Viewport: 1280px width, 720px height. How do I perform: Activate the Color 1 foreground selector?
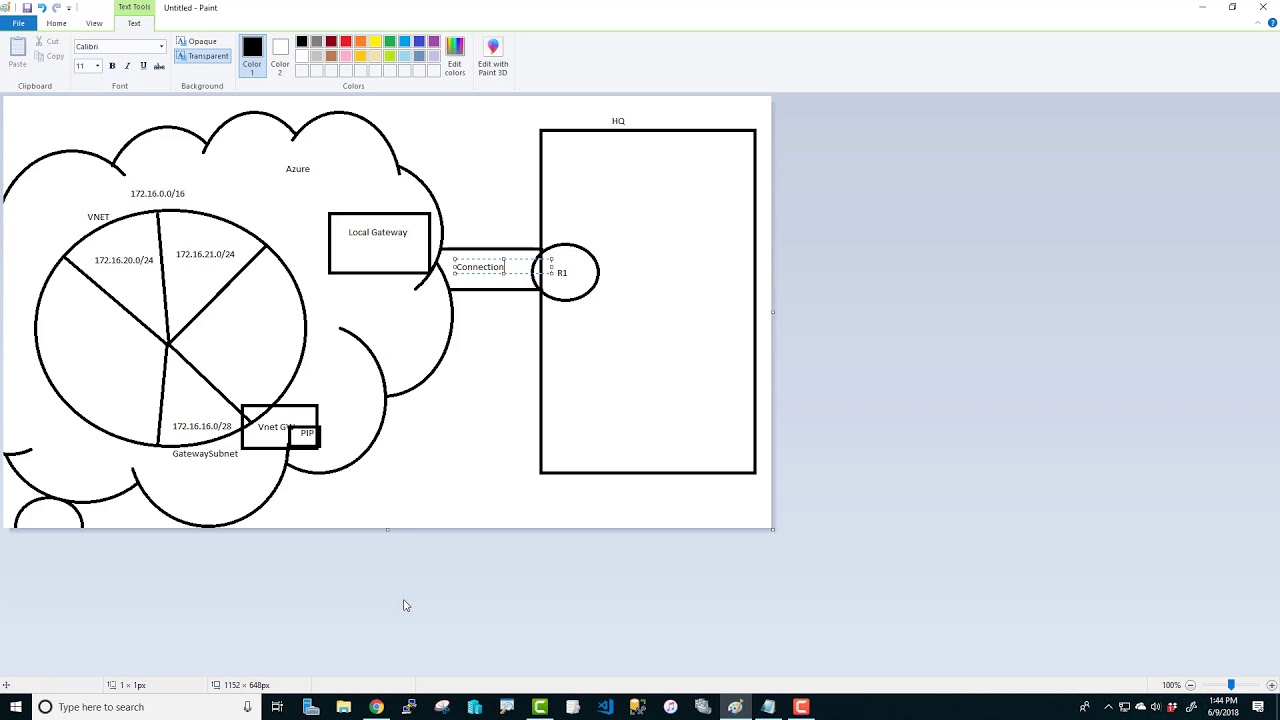pyautogui.click(x=252, y=55)
